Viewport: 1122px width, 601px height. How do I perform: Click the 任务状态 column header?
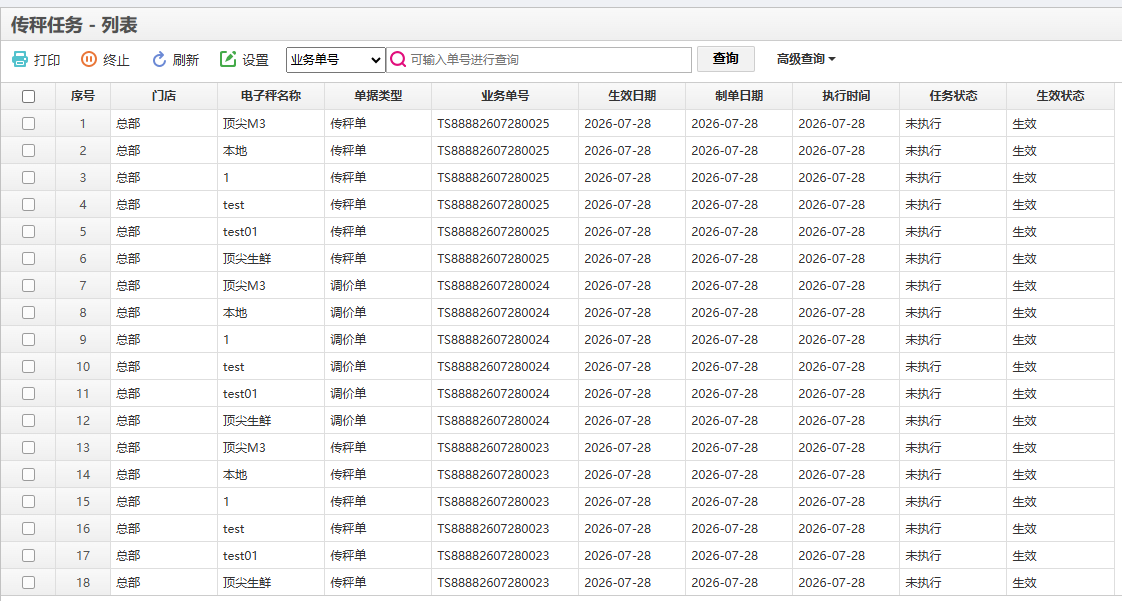[x=953, y=96]
